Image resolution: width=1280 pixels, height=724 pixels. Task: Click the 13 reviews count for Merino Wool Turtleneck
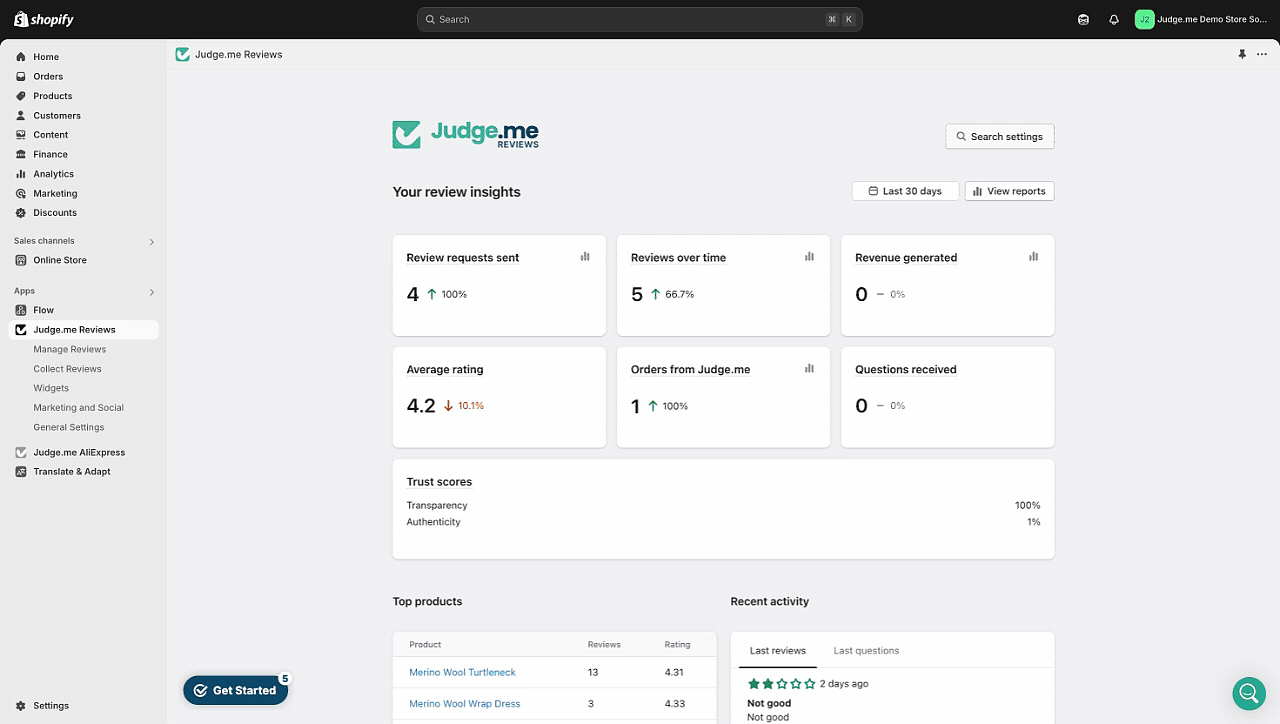pyautogui.click(x=593, y=672)
